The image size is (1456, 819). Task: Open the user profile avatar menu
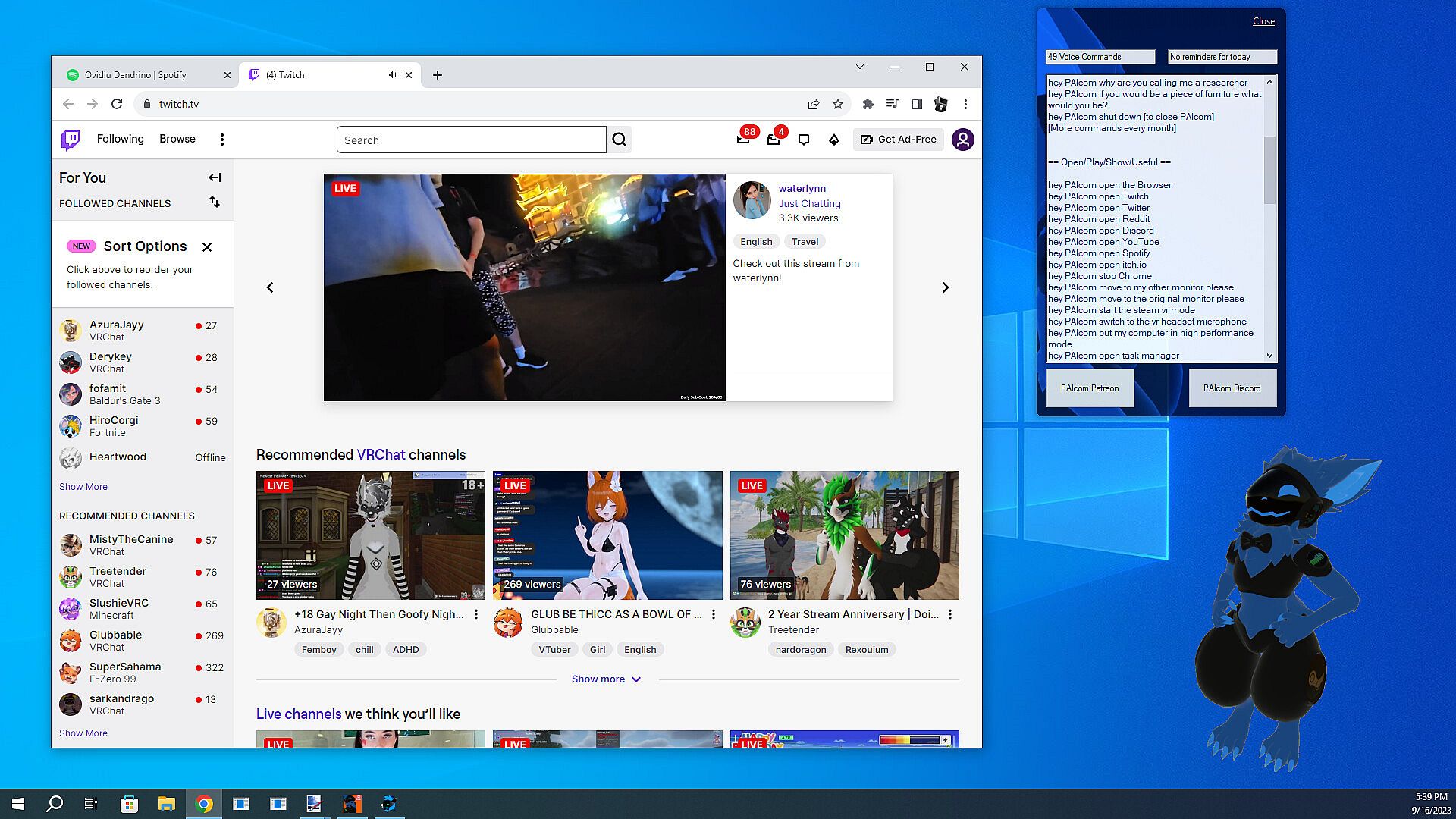[962, 140]
